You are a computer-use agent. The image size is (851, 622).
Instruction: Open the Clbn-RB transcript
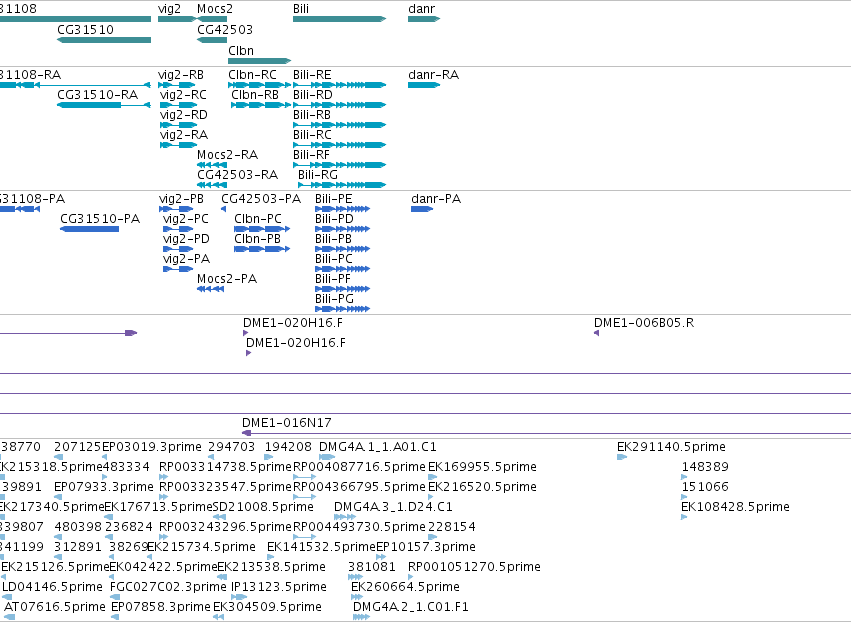(261, 105)
